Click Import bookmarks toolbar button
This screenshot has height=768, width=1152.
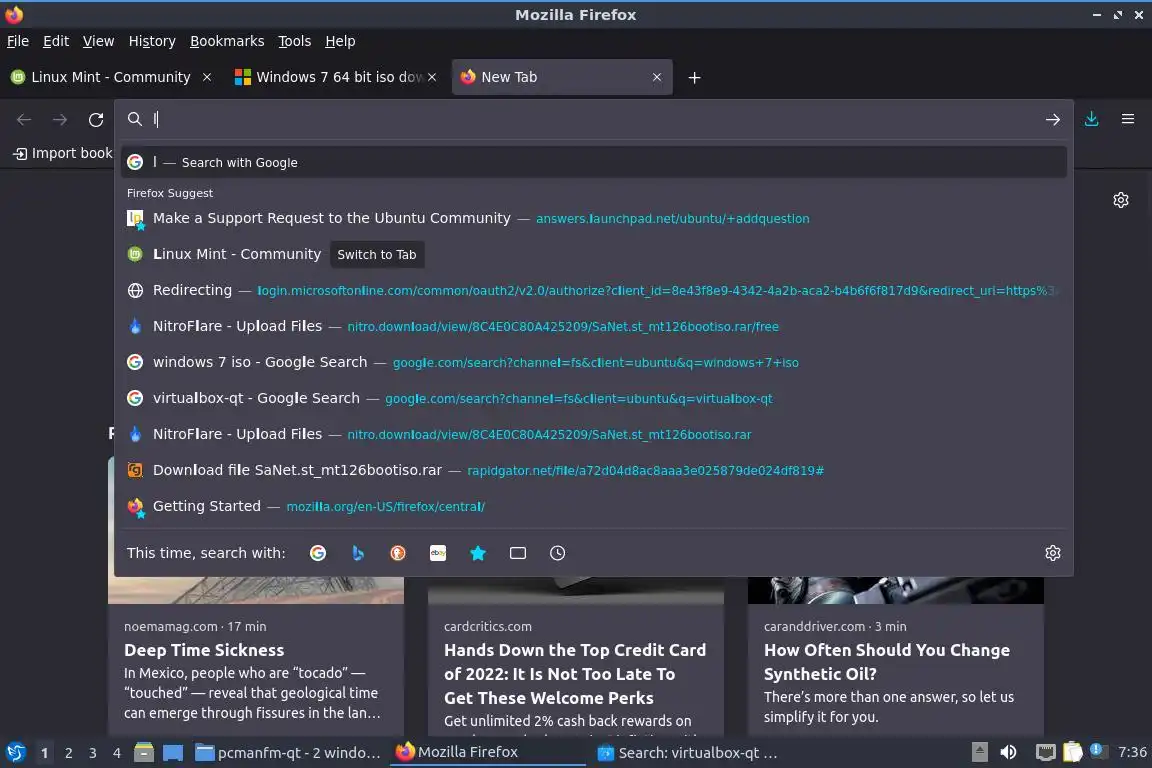click(x=62, y=153)
